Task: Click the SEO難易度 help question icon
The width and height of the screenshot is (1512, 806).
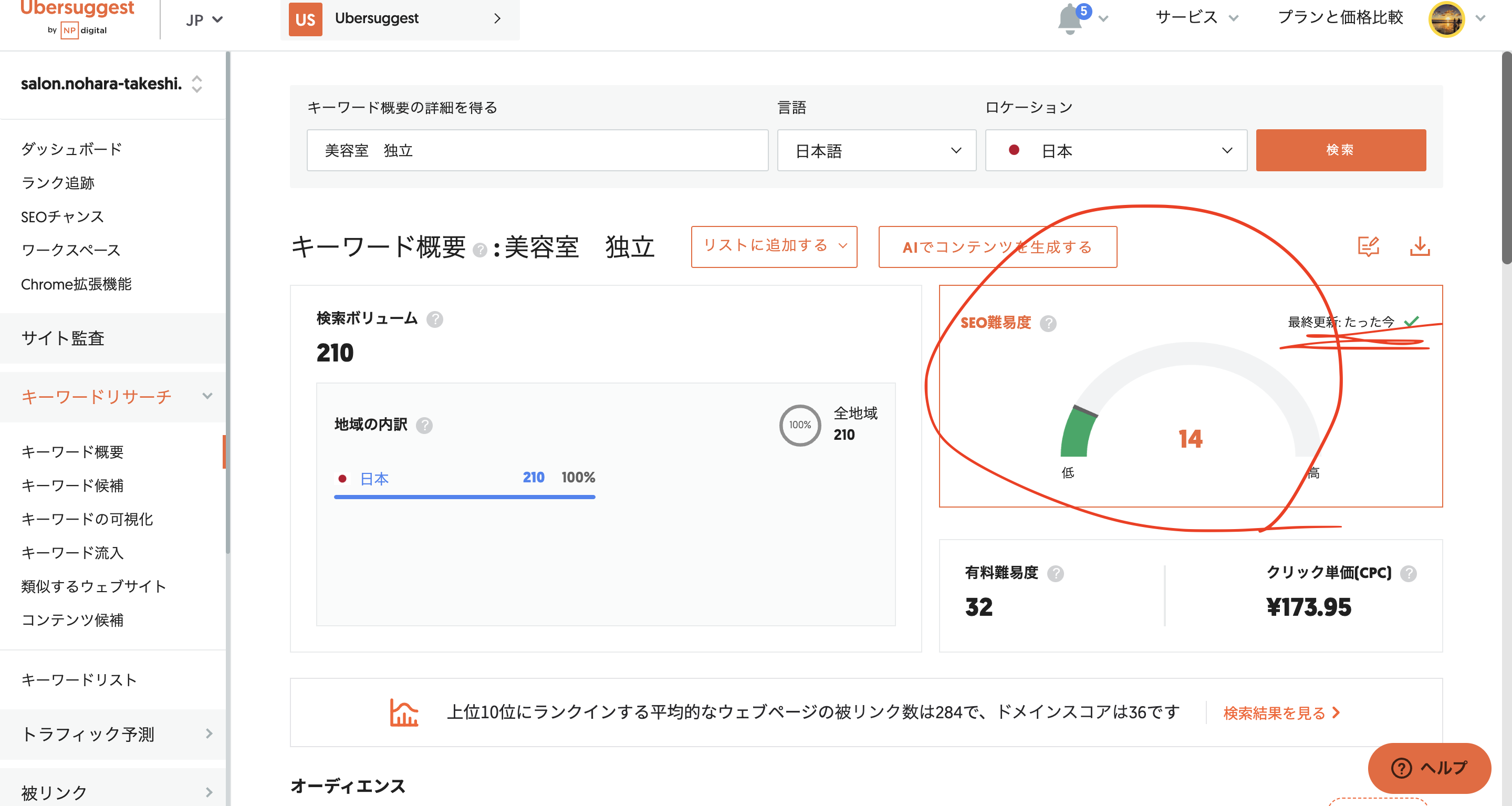Action: 1048,324
